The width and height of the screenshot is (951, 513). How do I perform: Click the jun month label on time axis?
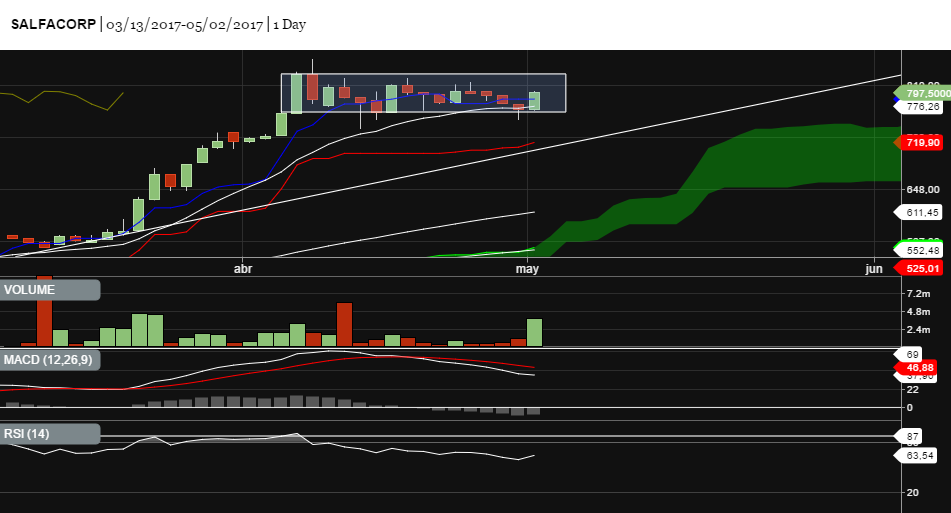pos(873,269)
